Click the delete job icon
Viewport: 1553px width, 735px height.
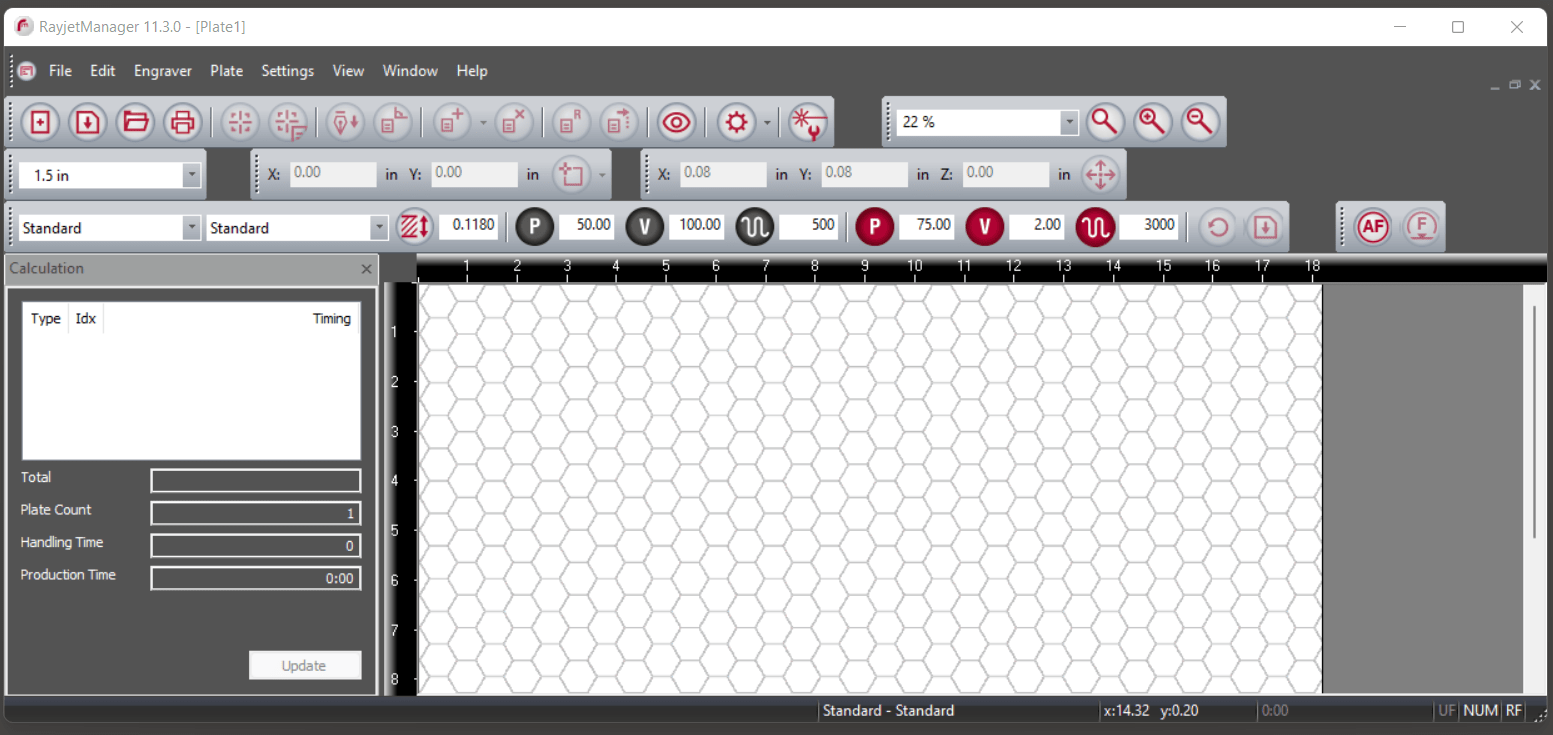[x=514, y=122]
